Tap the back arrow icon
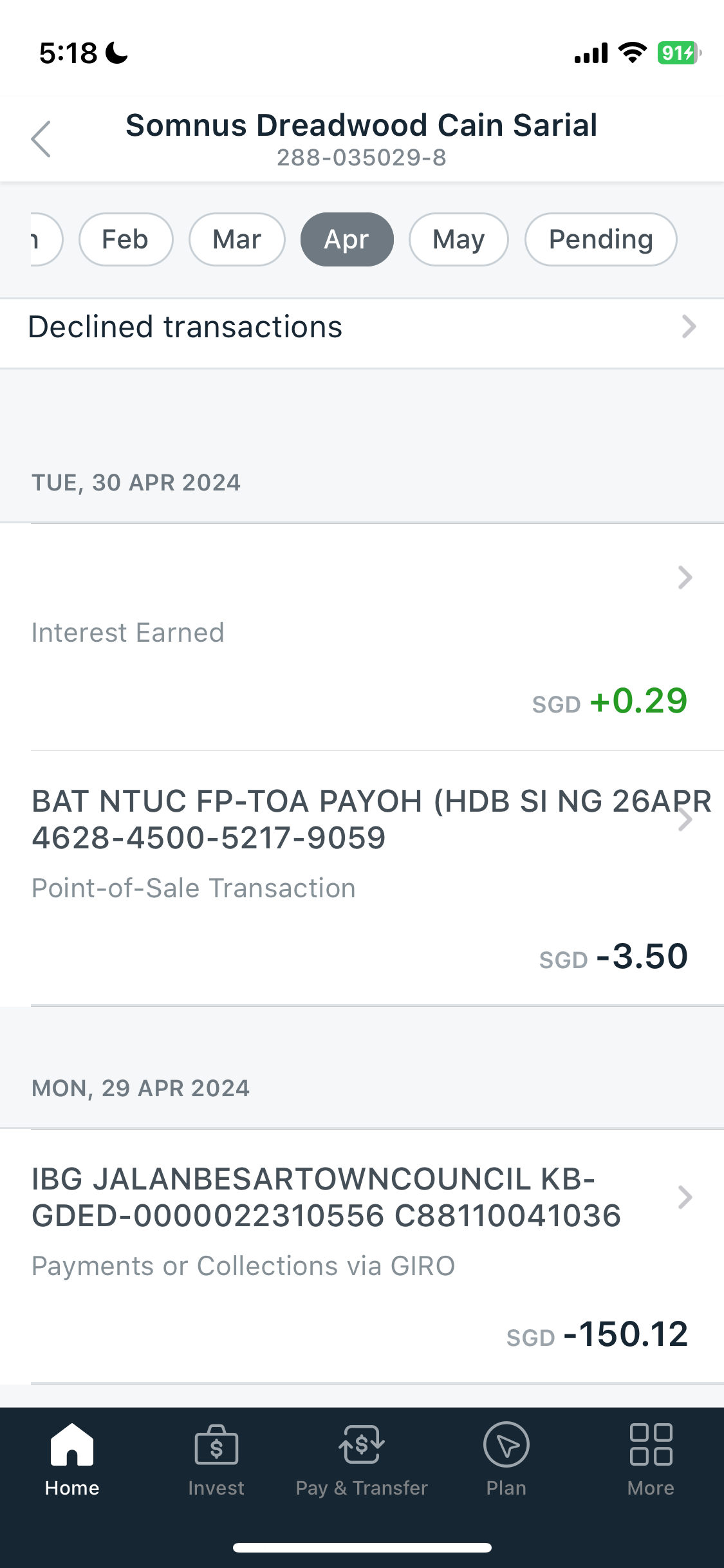The height and width of the screenshot is (1568, 724). pos(41,139)
